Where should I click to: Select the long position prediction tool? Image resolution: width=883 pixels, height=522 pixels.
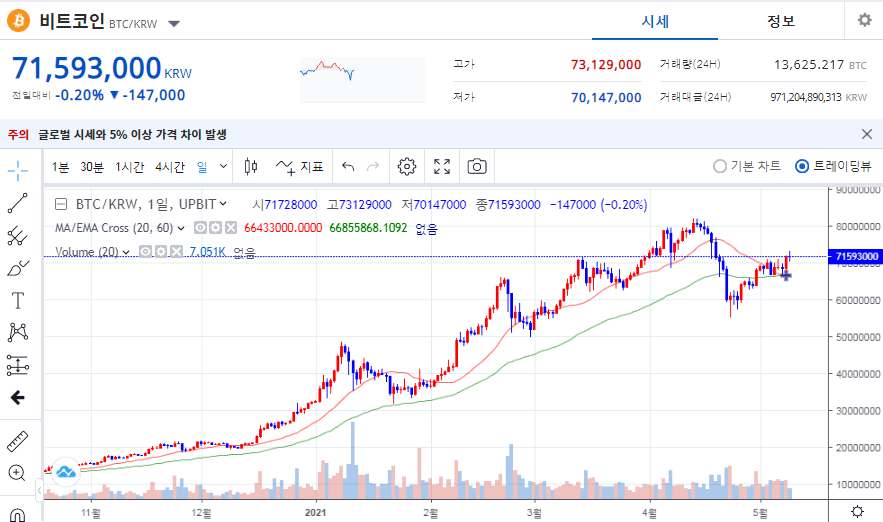pyautogui.click(x=17, y=365)
